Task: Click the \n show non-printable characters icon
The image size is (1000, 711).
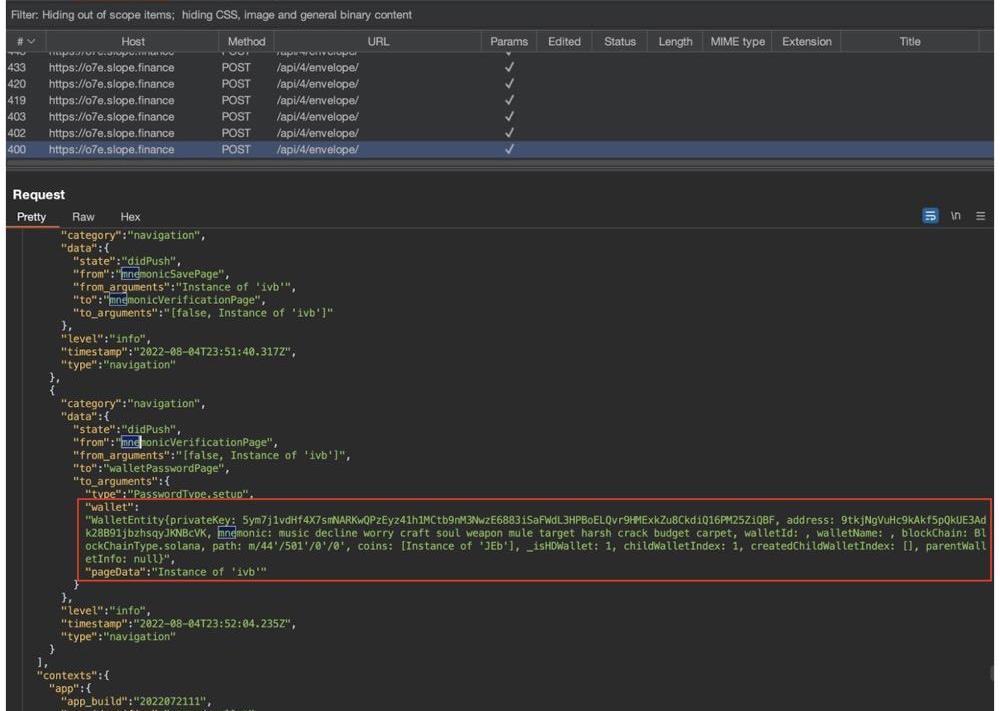Action: click(x=957, y=216)
